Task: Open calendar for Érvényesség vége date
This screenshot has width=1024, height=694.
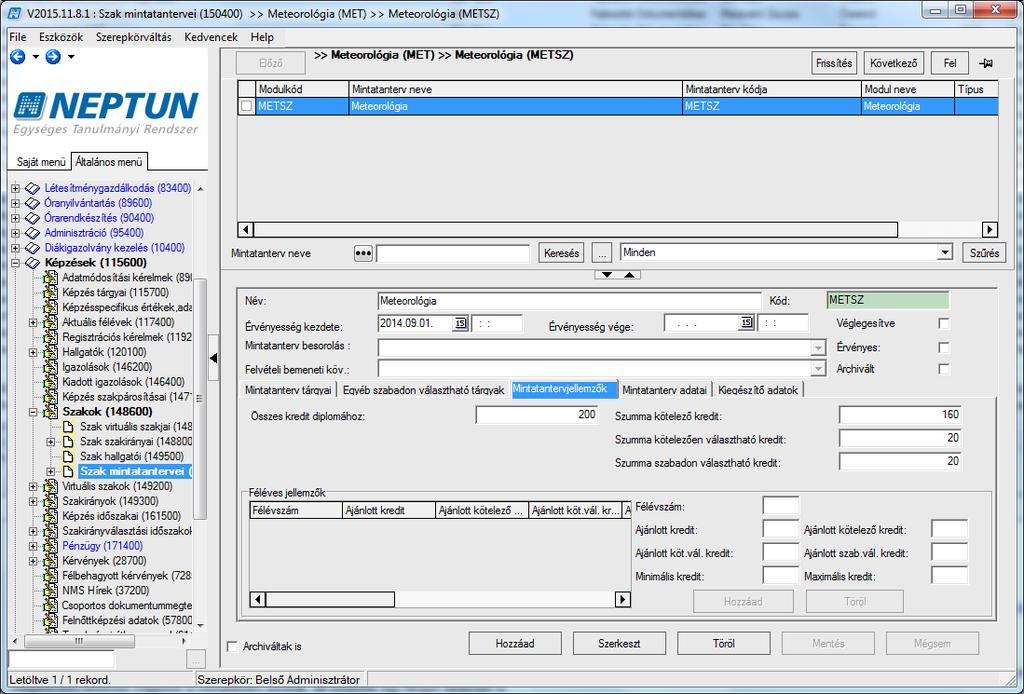Action: pos(746,323)
